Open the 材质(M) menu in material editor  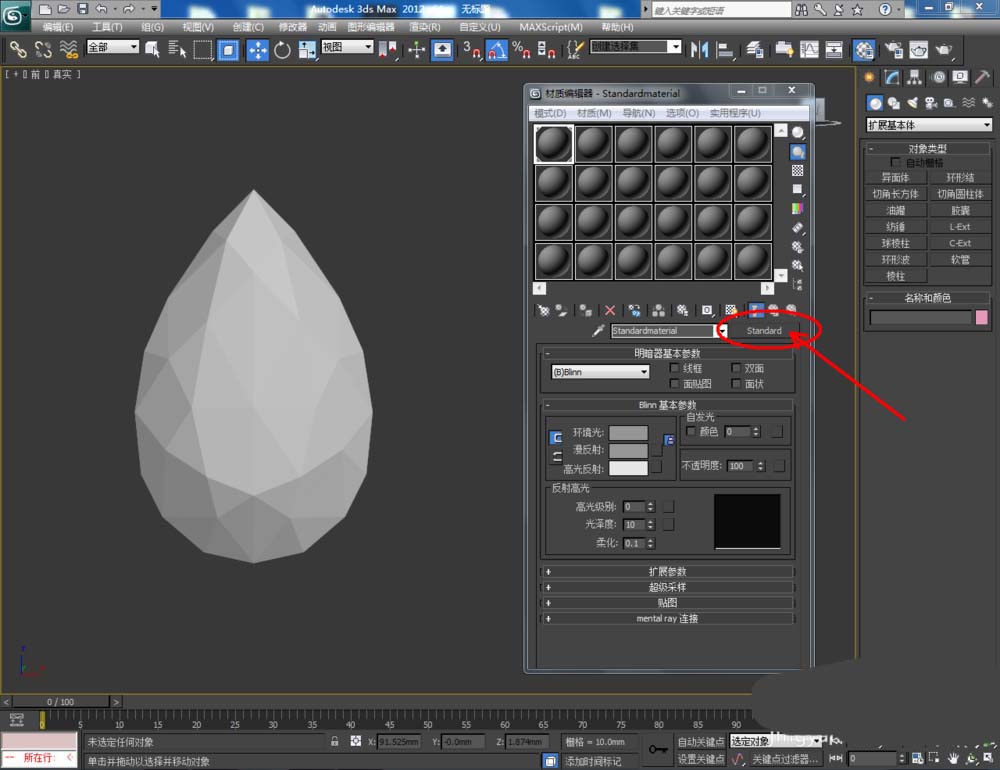[593, 113]
